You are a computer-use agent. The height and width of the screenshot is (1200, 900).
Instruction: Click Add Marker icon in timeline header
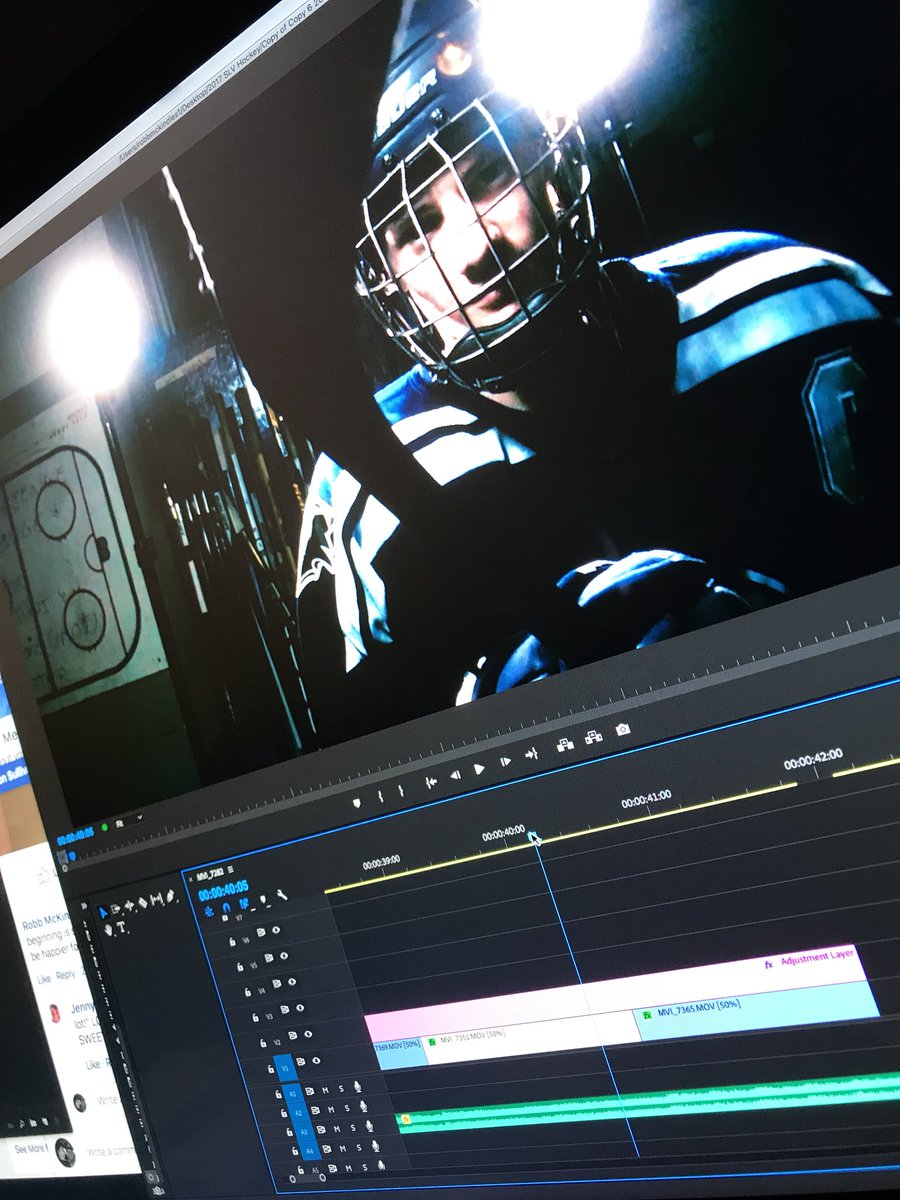264,899
